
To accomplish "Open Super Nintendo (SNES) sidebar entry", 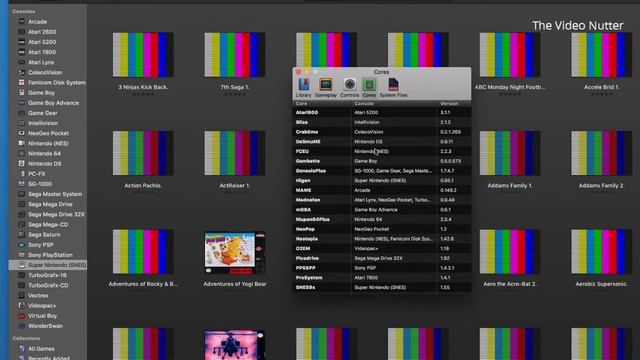I will (x=48, y=265).
